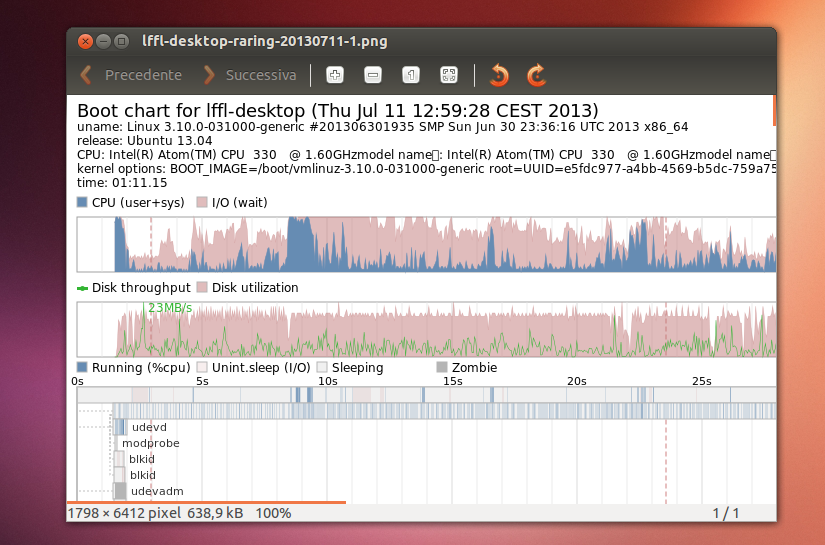Minimize the image viewer window
Image resolution: width=825 pixels, height=545 pixels.
tap(103, 41)
